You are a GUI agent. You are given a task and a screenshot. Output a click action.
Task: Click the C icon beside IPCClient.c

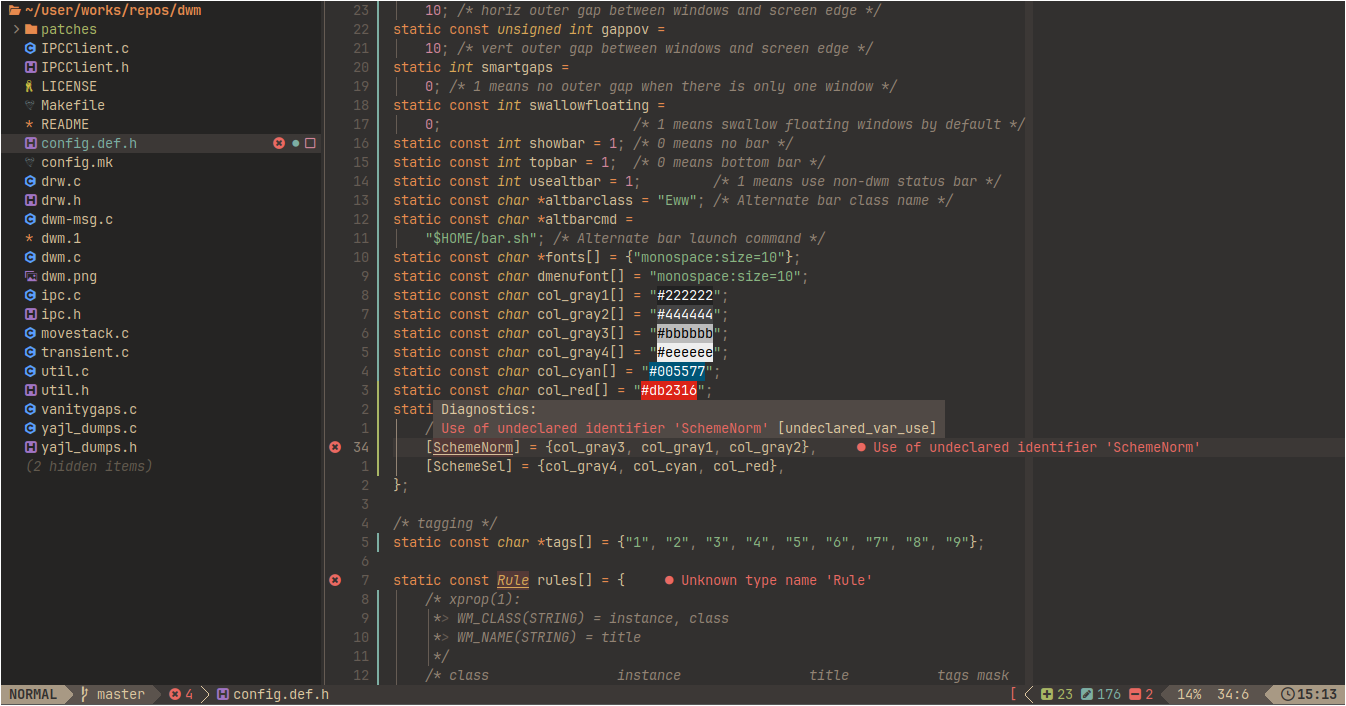pos(31,48)
